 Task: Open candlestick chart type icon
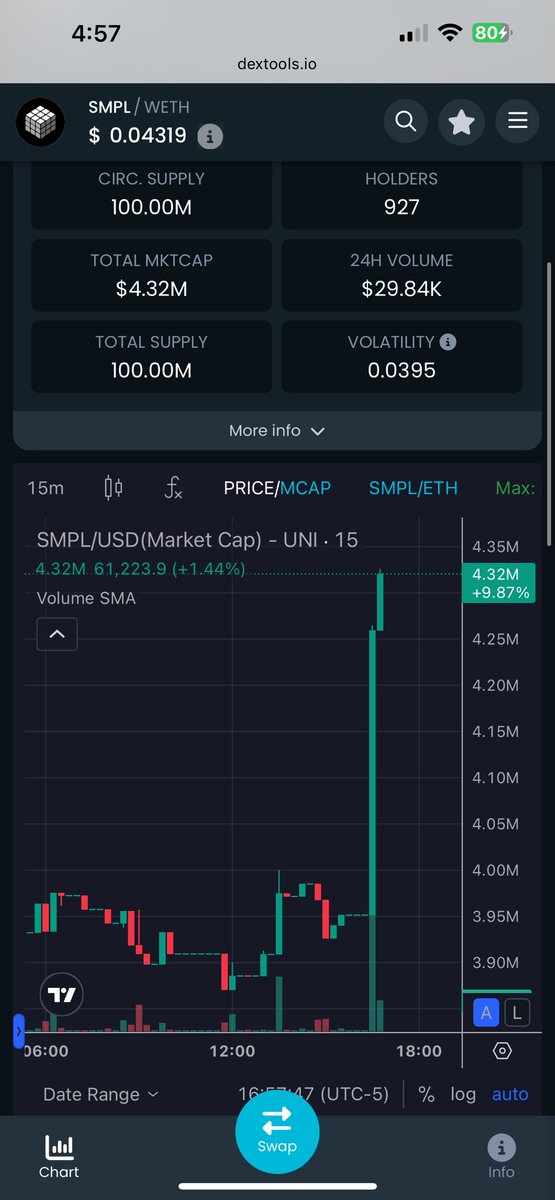114,488
